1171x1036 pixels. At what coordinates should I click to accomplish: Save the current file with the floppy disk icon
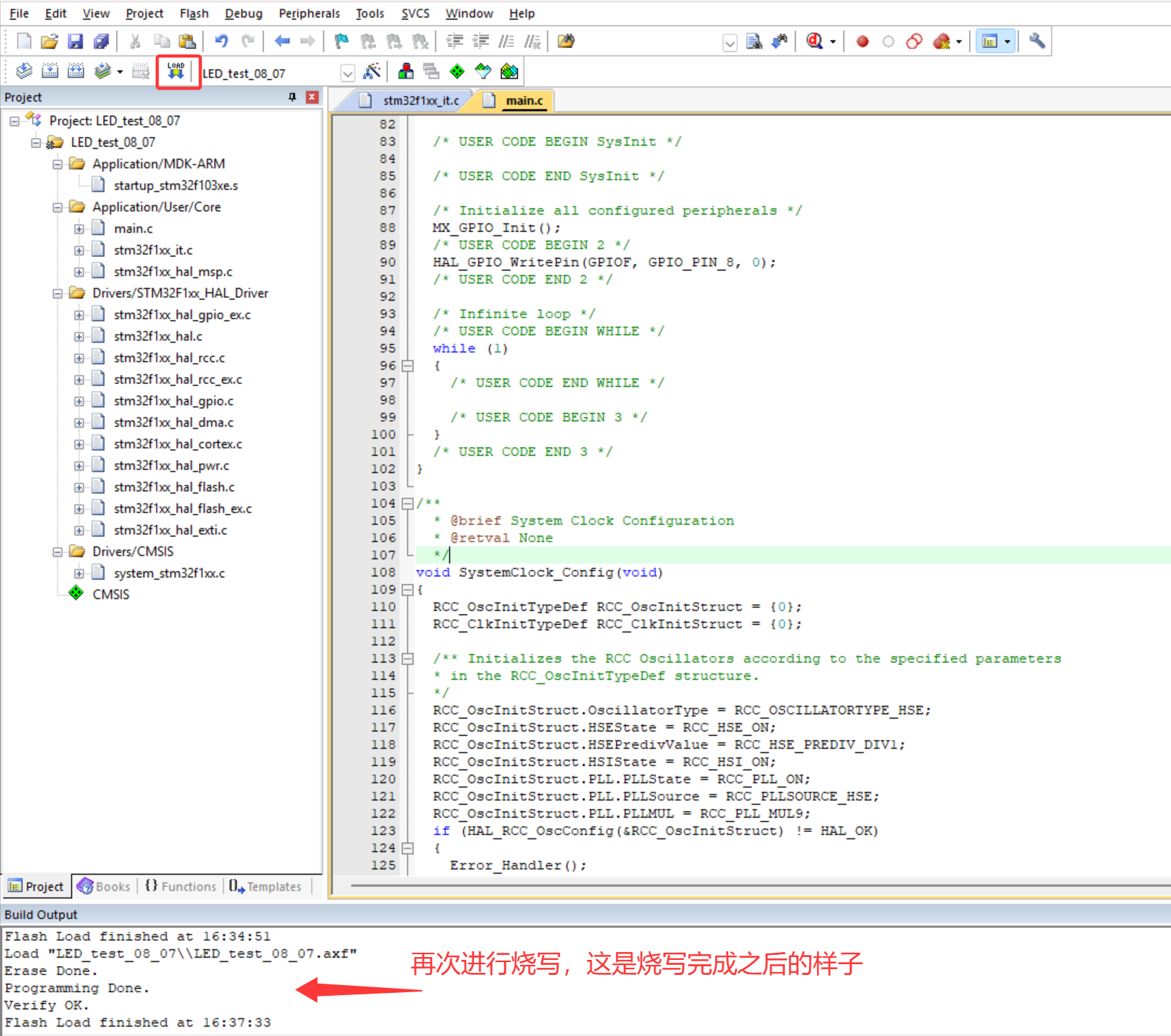pos(75,42)
